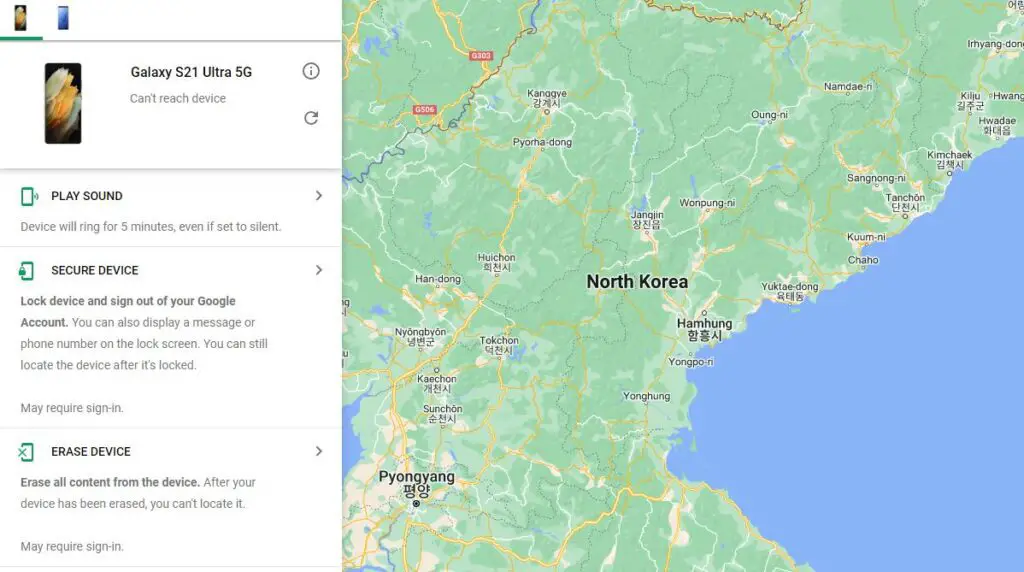Viewport: 1024px width, 572px height.
Task: Expand Play Sound with its chevron arrow
Action: [x=319, y=196]
